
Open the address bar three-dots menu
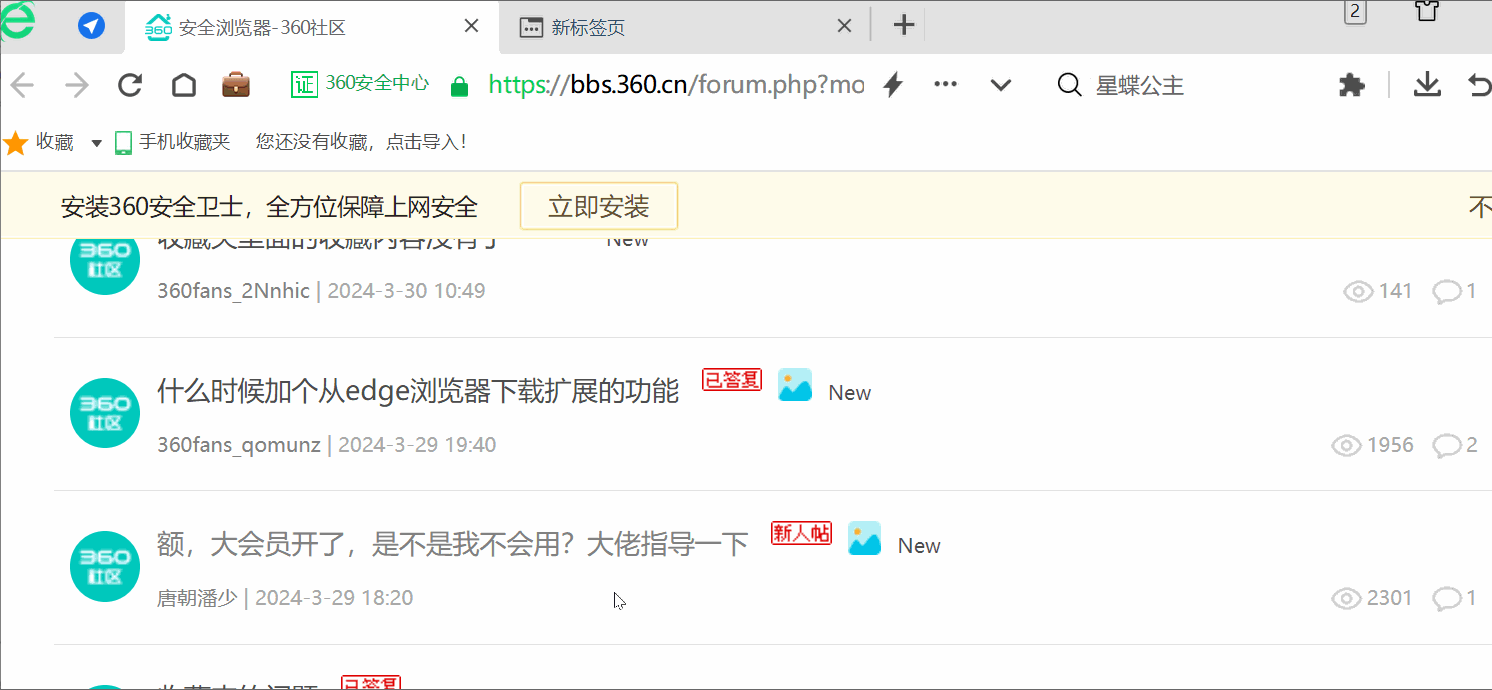click(x=945, y=85)
